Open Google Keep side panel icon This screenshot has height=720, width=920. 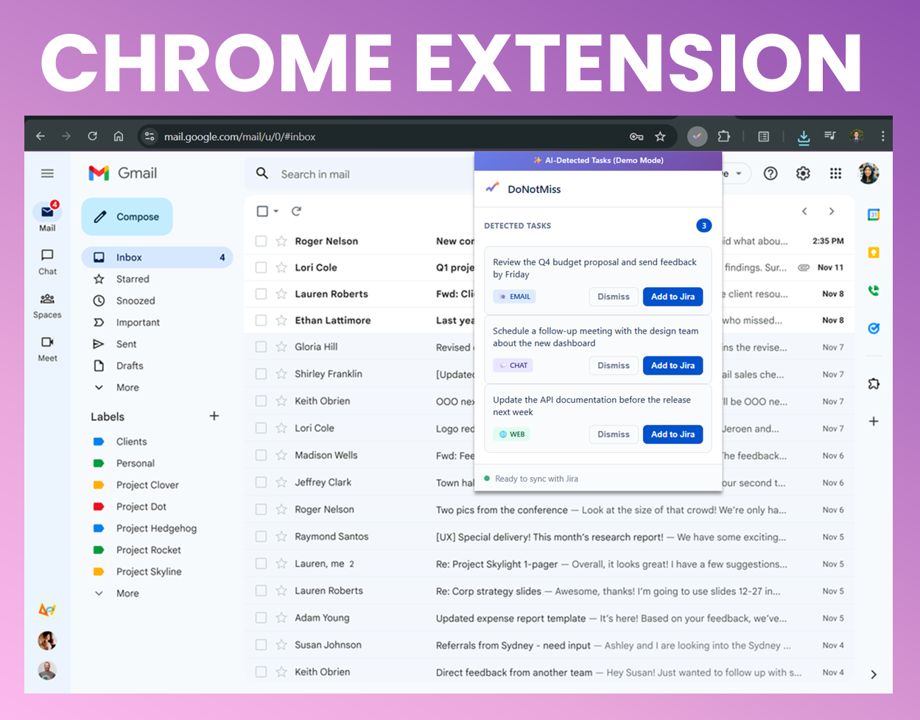[874, 253]
